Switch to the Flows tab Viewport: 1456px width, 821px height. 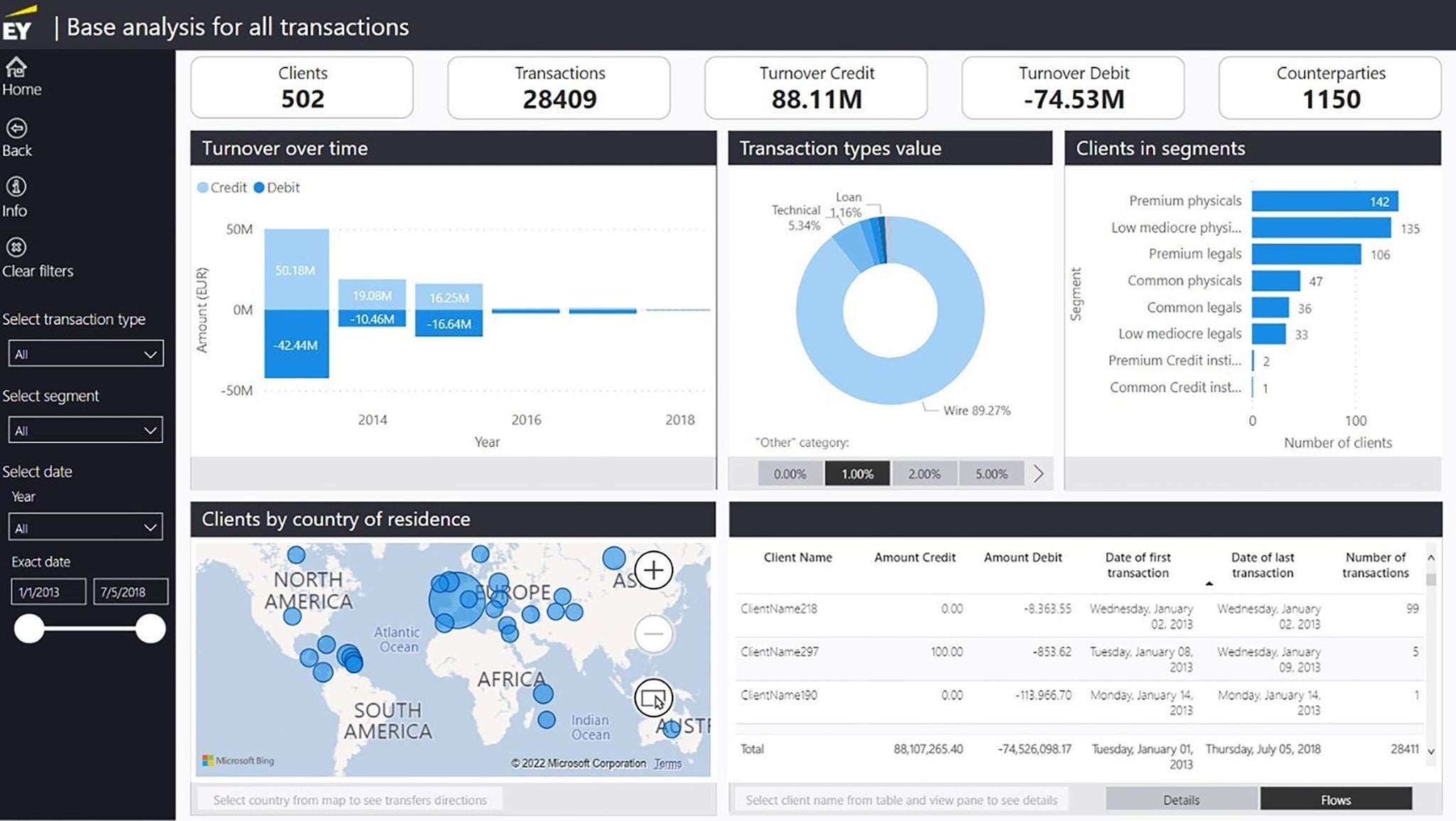1335,800
